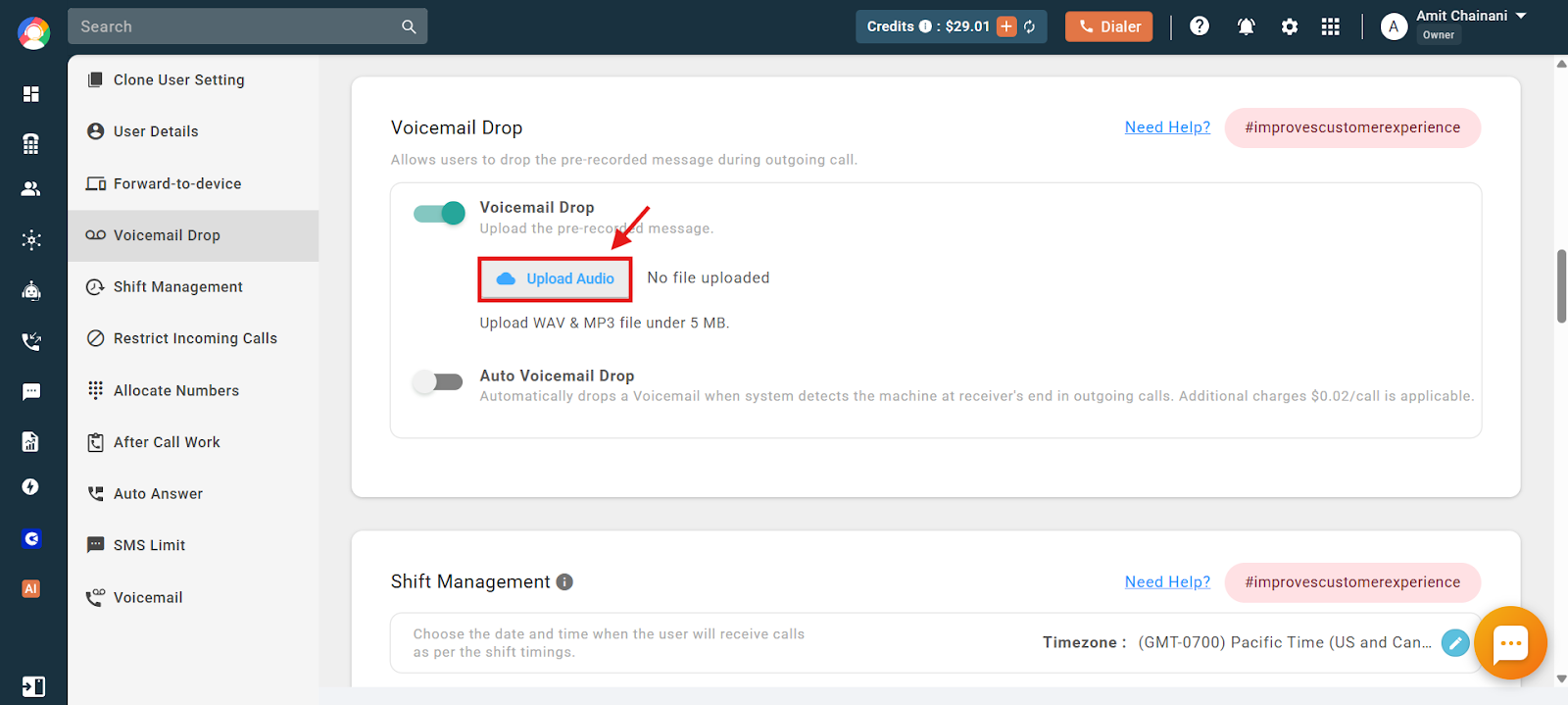This screenshot has width=1568, height=705.
Task: Open the apps grid icon
Action: tap(1330, 26)
